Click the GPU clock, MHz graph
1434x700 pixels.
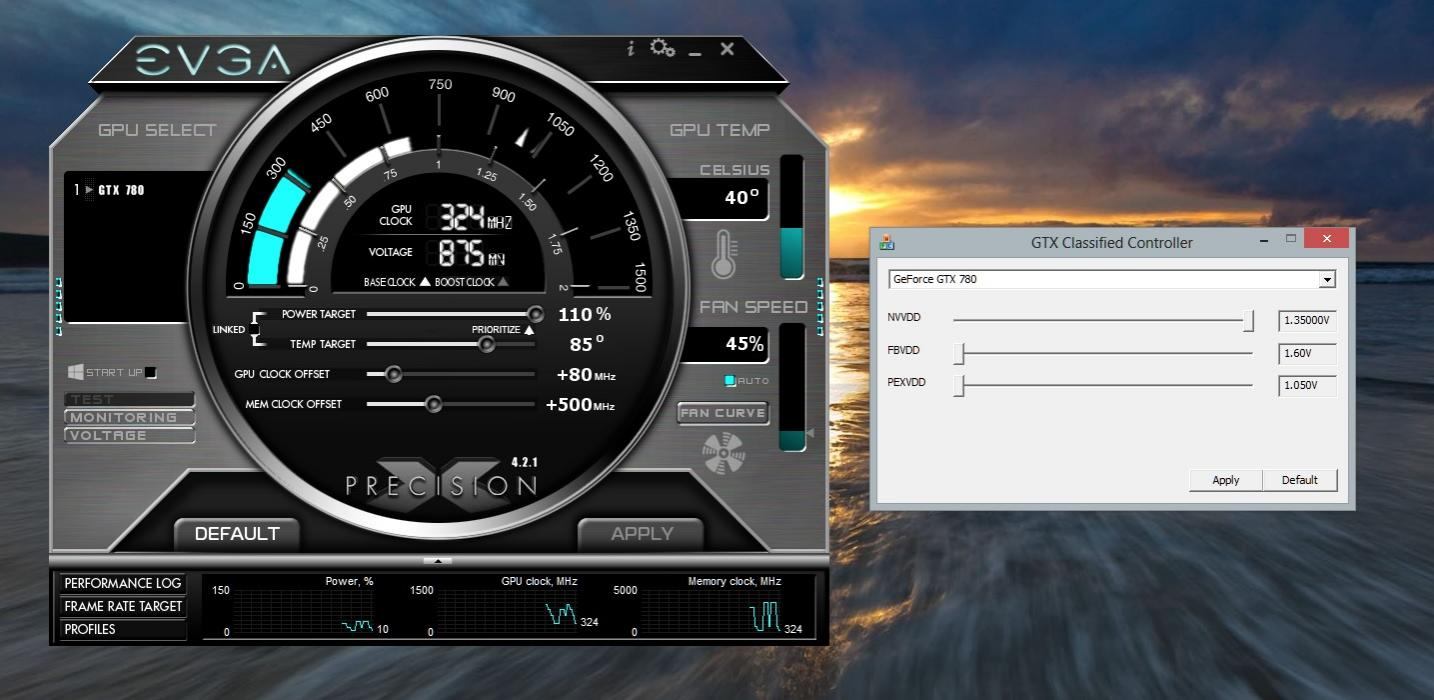508,612
